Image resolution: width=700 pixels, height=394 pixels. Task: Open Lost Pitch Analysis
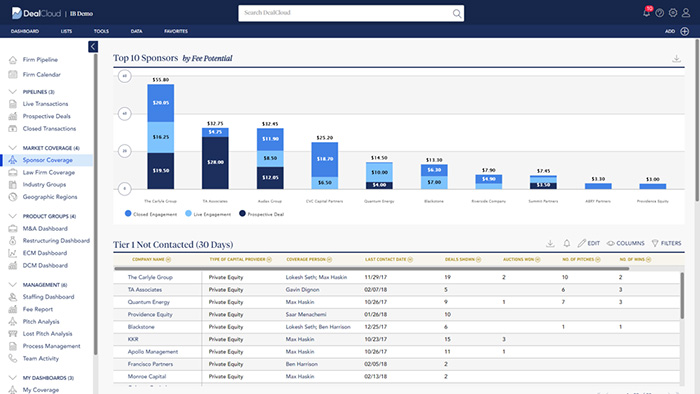point(47,334)
